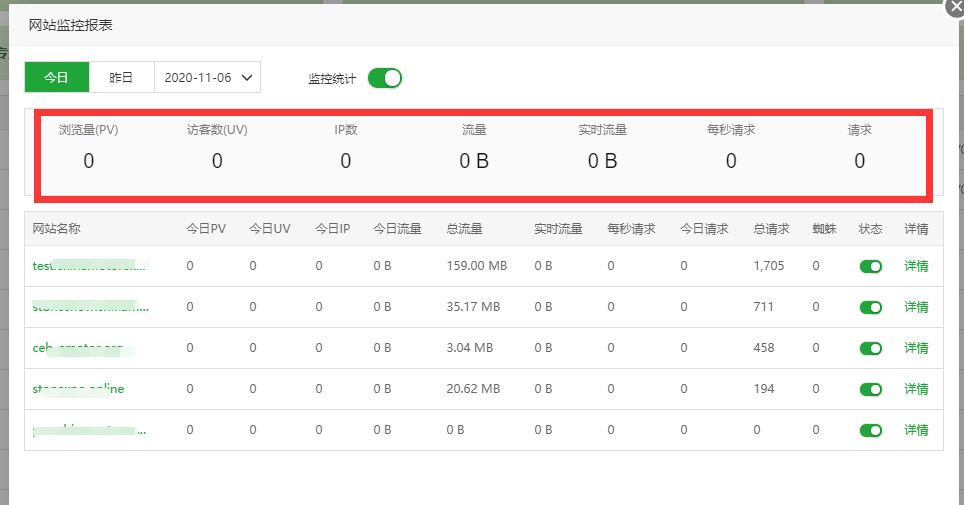Switch to the 今日 tab
This screenshot has width=964, height=505.
tap(57, 78)
